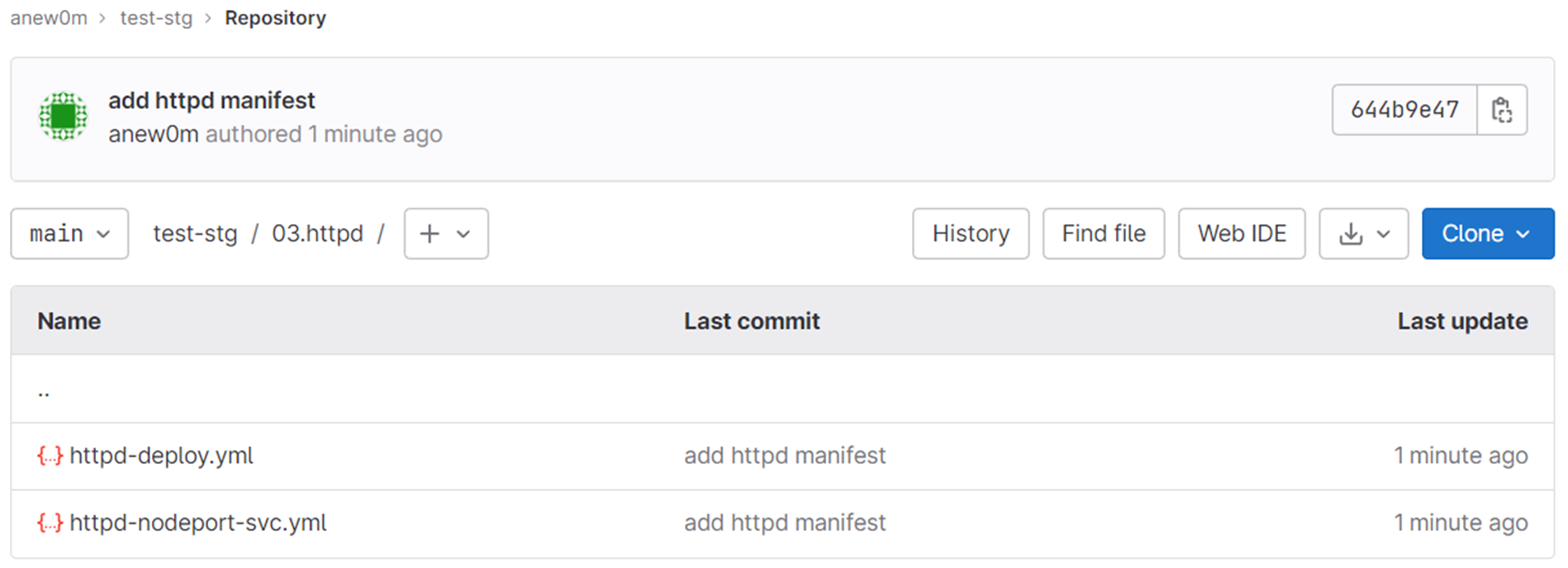Expand the download options chevron
1568x568 pixels.
pos(1384,234)
